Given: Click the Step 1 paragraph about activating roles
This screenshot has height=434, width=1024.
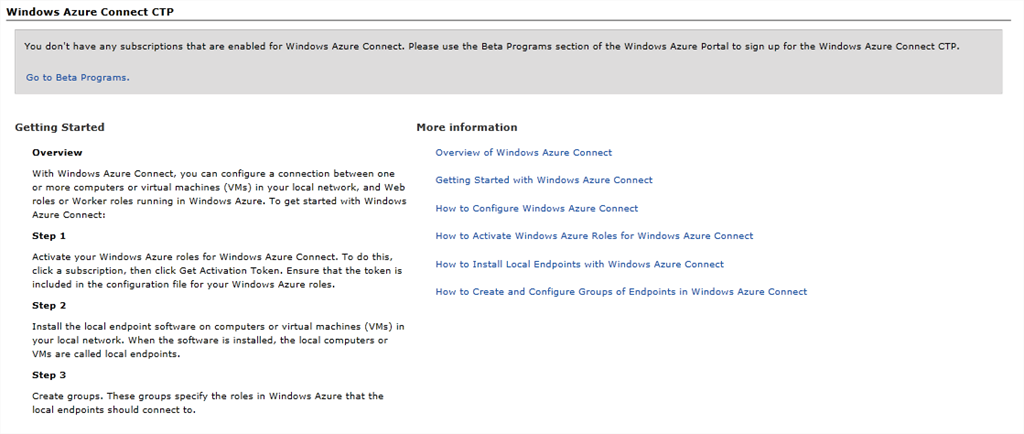Looking at the screenshot, I should pos(217,270).
